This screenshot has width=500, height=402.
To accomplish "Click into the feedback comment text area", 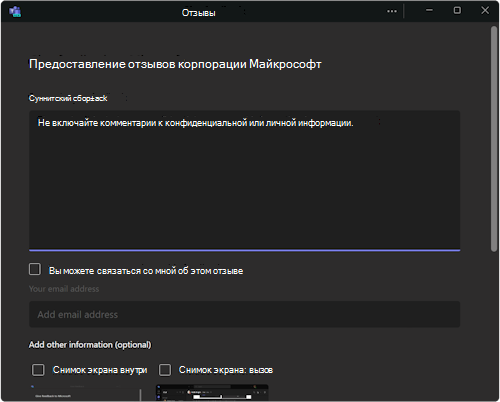I will coord(244,180).
